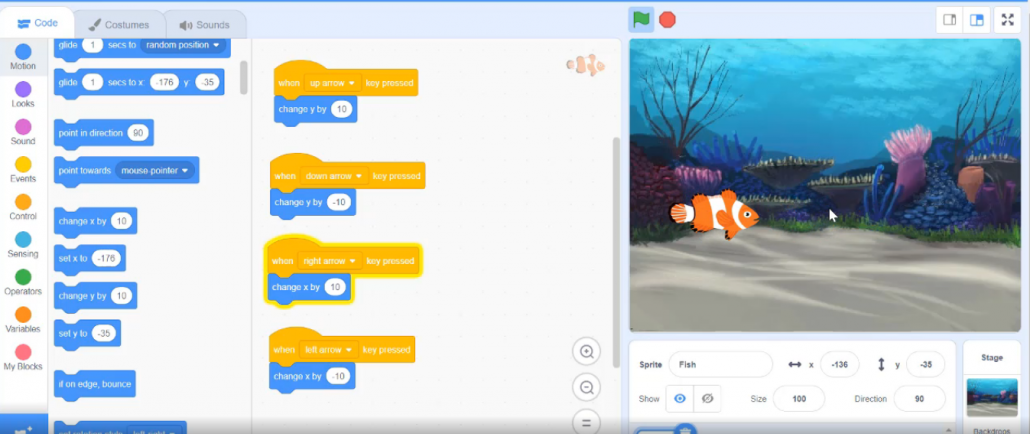This screenshot has height=434, width=1030.
Task: Click the if on edge, bounce block
Action: pos(95,384)
